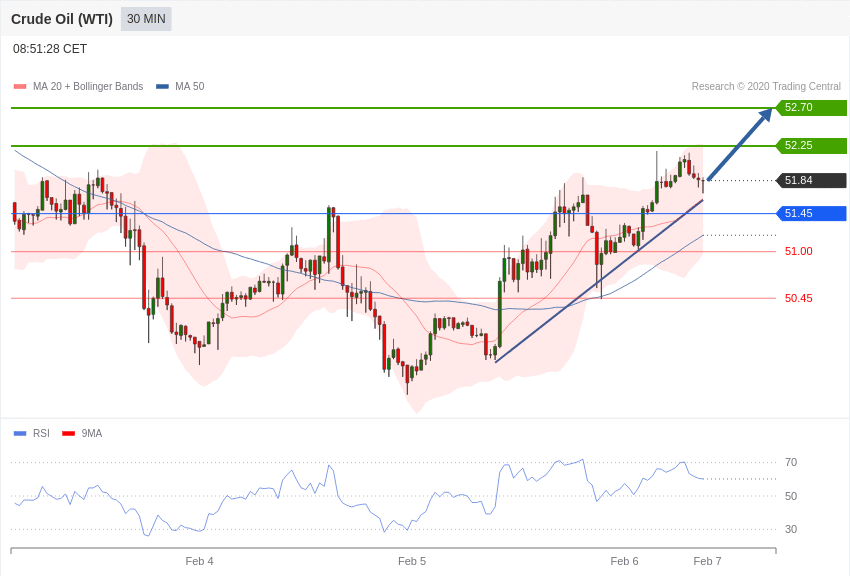
Task: Click the 50.45 red support value
Action: [799, 298]
